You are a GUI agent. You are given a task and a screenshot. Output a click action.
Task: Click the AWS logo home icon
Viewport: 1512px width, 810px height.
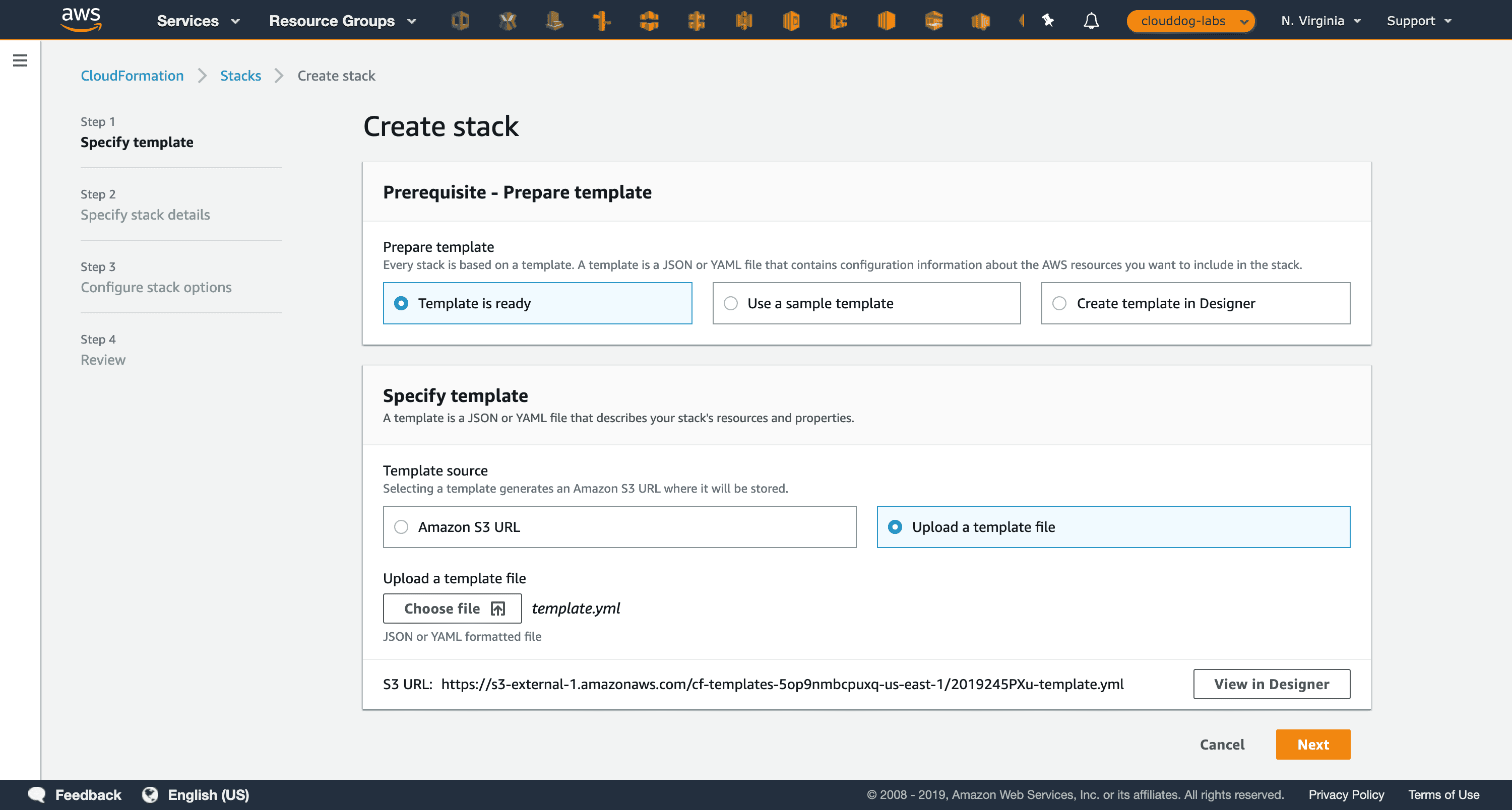tap(81, 19)
